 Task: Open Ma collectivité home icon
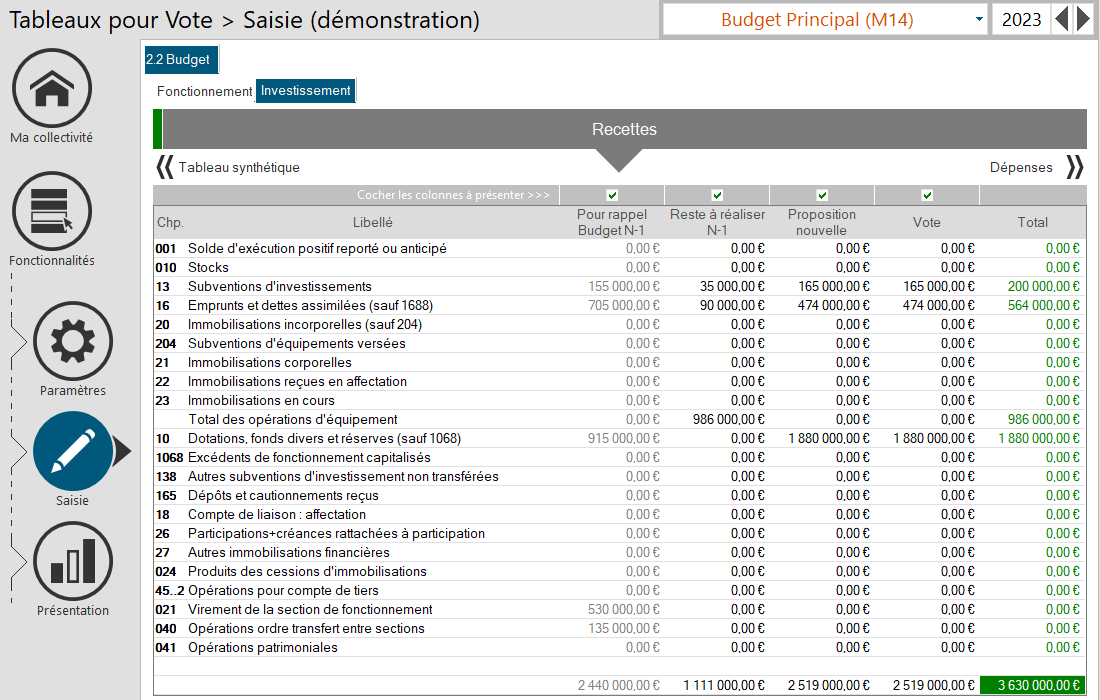[52, 89]
